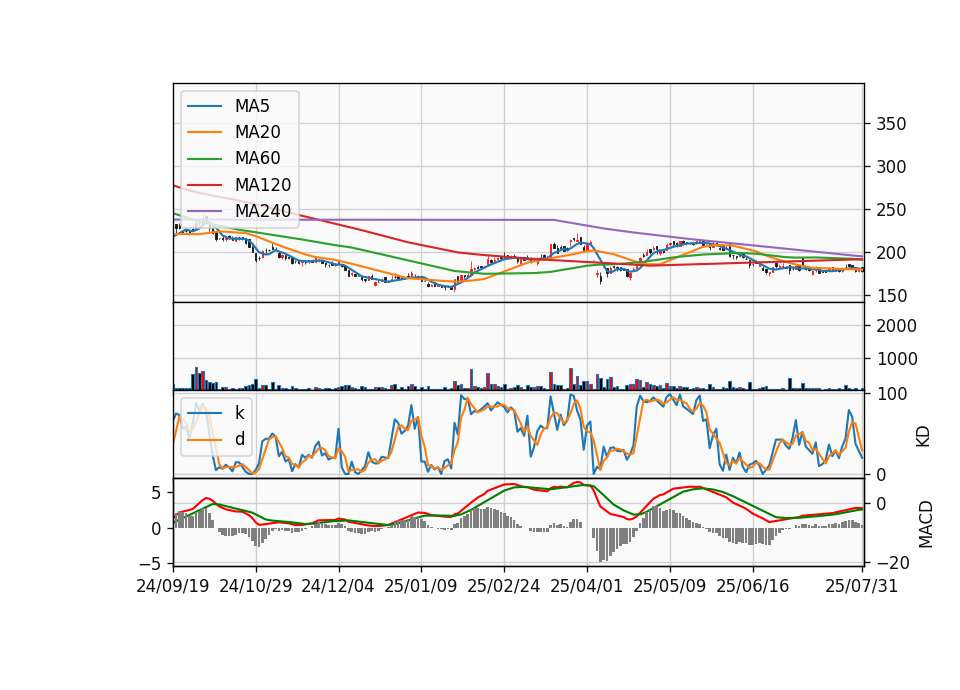Click the MA120 legend label
This screenshot has width=960, height=690.
(x=263, y=185)
